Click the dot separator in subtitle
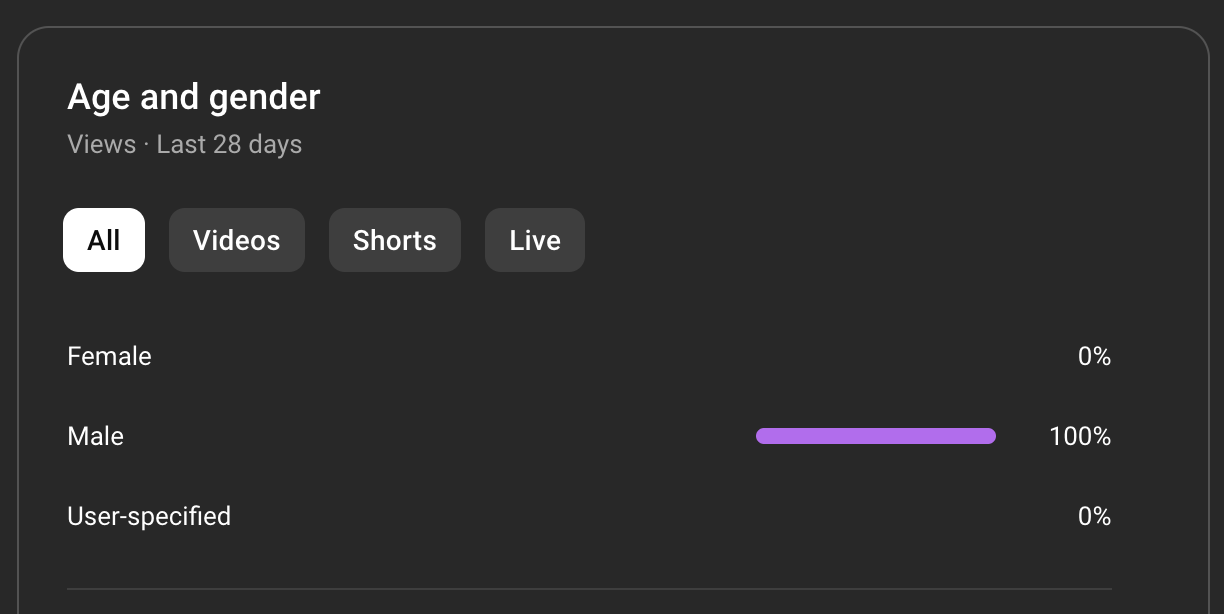The width and height of the screenshot is (1224, 614). tap(146, 145)
